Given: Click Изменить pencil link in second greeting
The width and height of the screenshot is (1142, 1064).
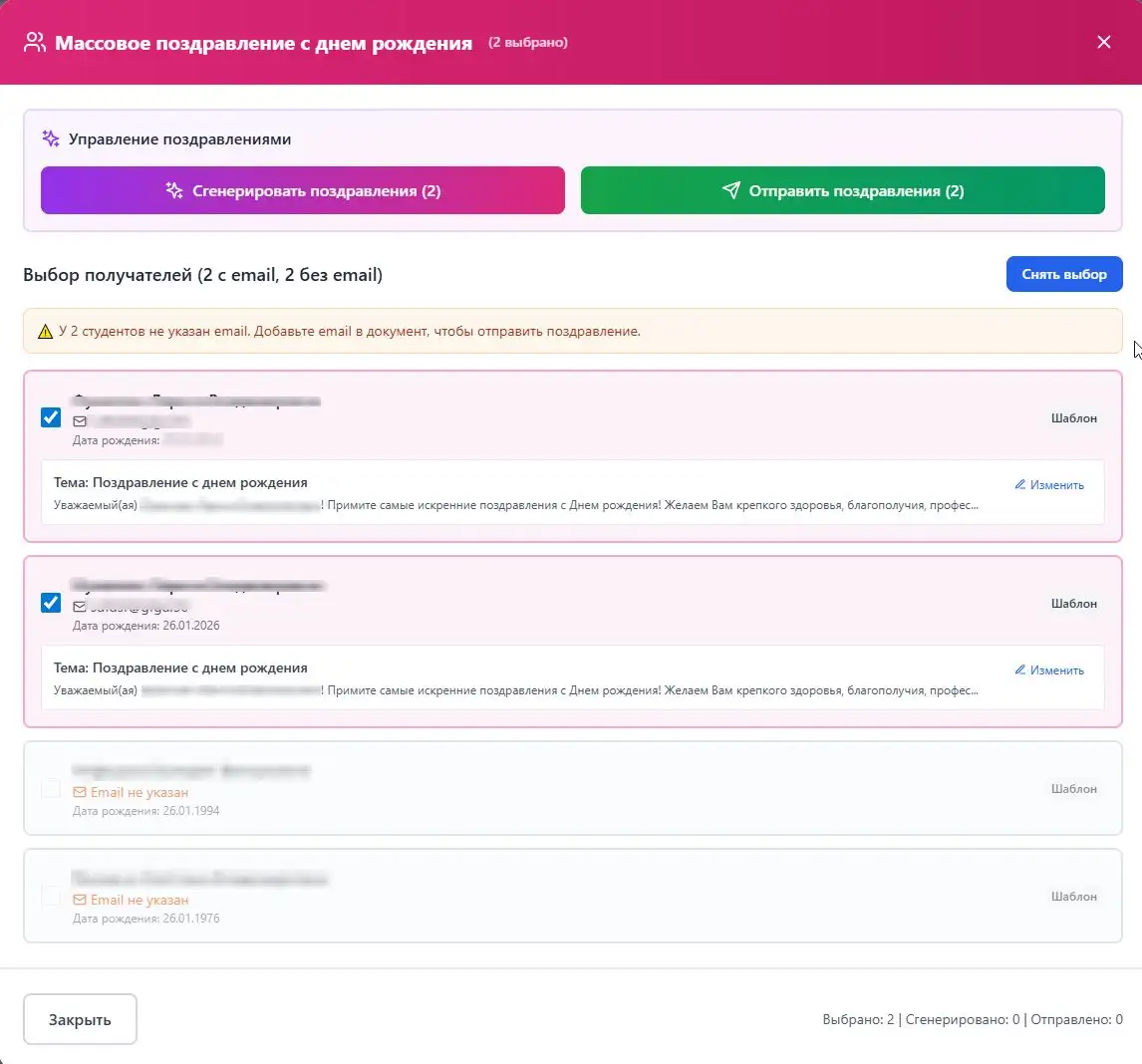Looking at the screenshot, I should click(1048, 669).
